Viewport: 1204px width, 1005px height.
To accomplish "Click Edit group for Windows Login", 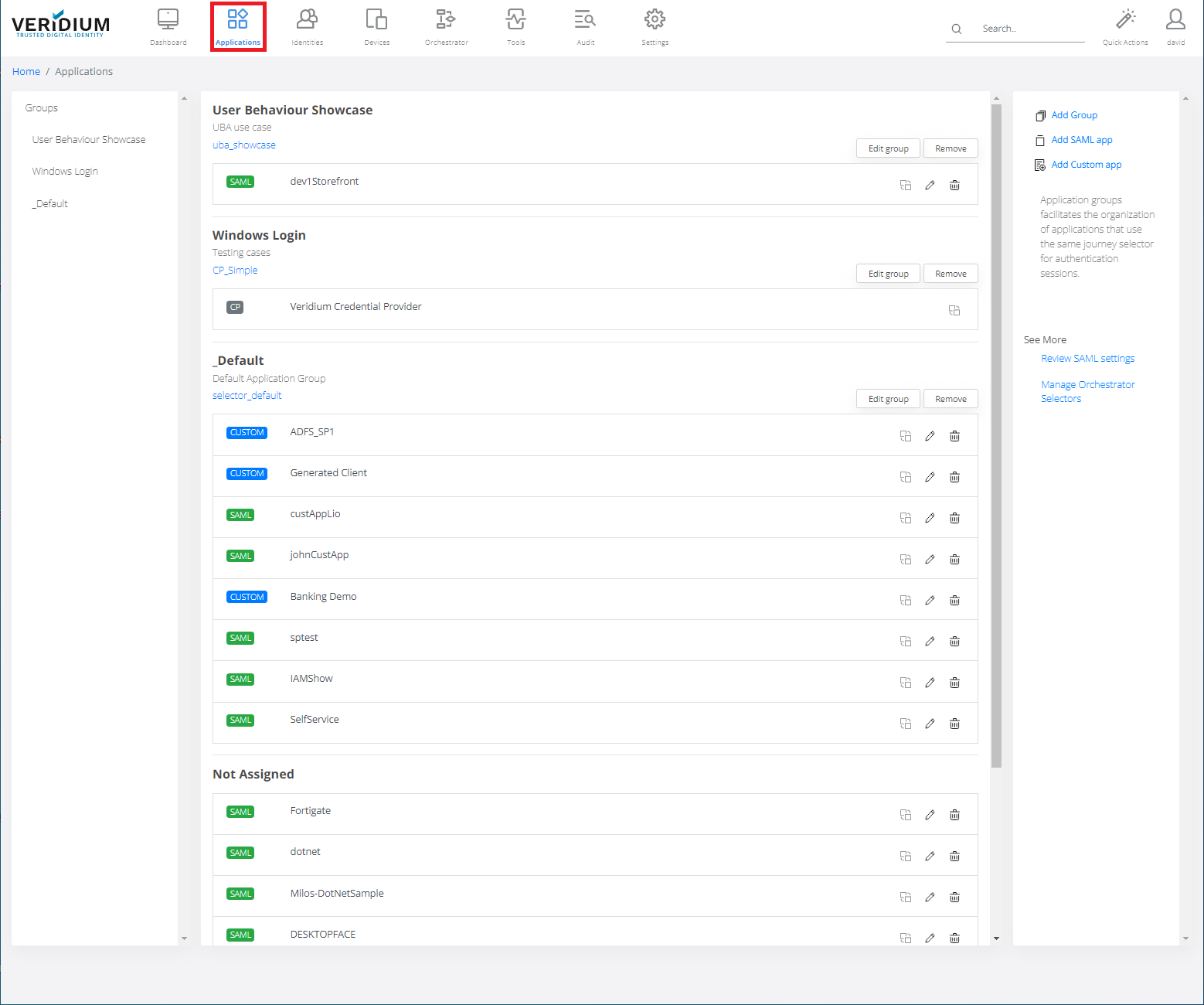I will (x=888, y=274).
